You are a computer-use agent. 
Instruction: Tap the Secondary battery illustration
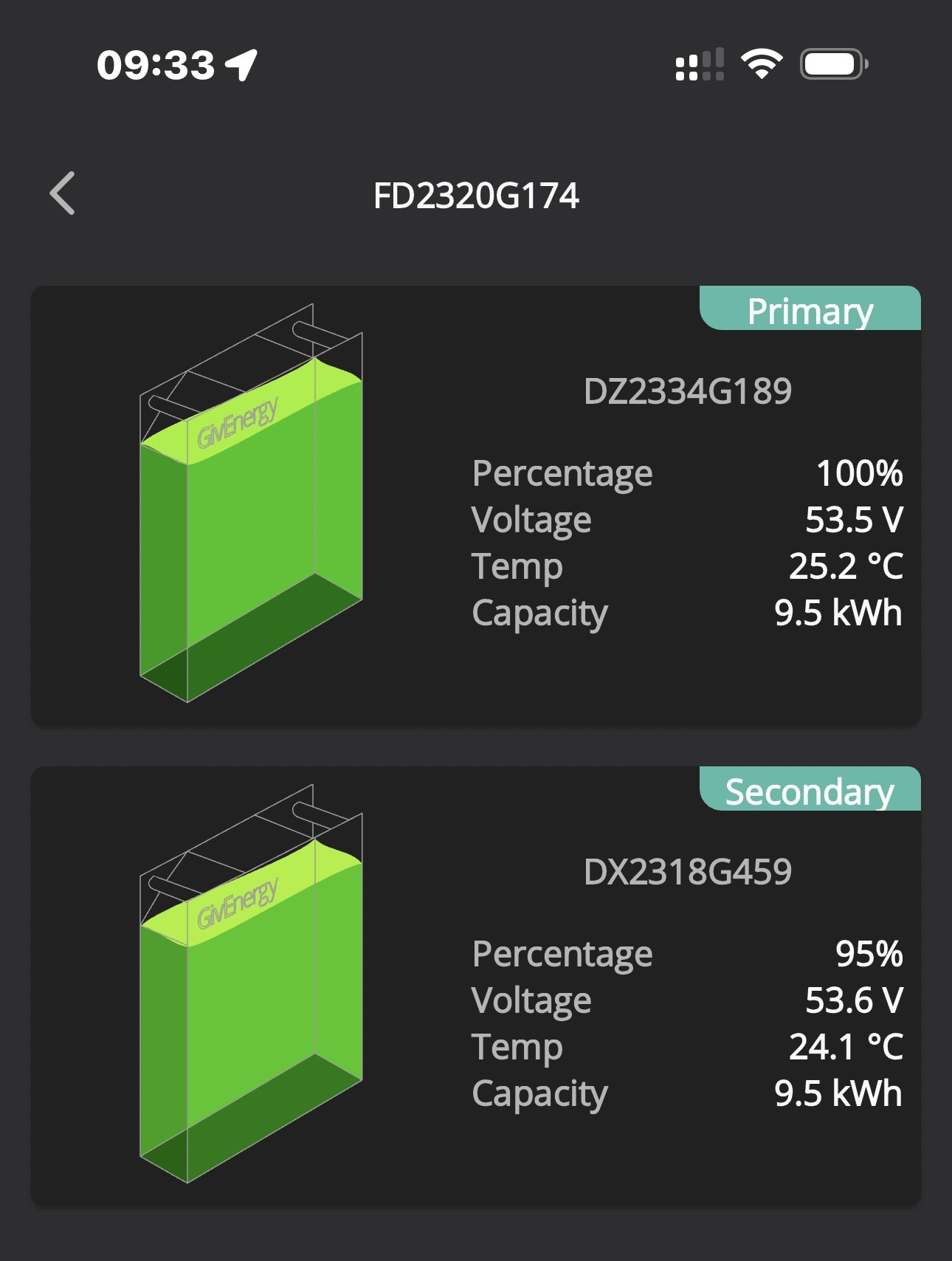[x=251, y=983]
